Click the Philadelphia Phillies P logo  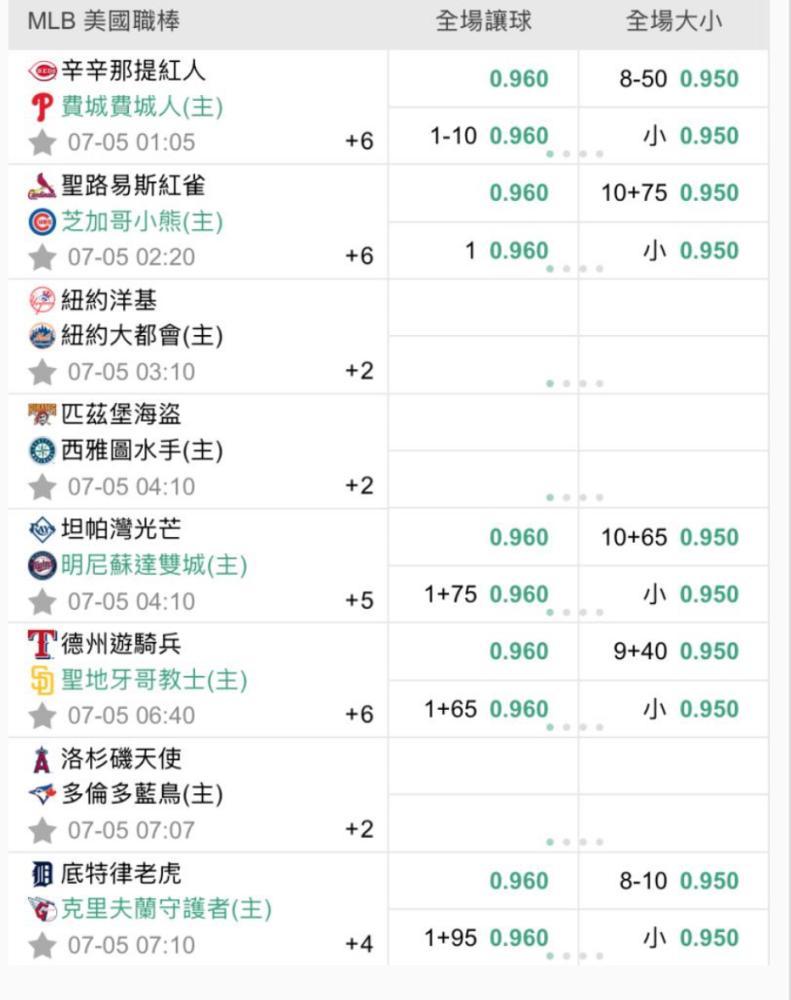pos(42,107)
